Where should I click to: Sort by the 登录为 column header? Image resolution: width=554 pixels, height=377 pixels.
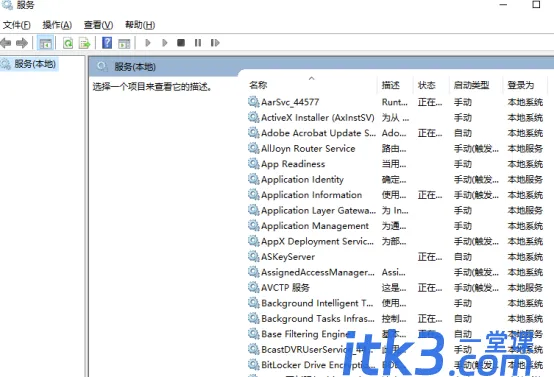525,85
